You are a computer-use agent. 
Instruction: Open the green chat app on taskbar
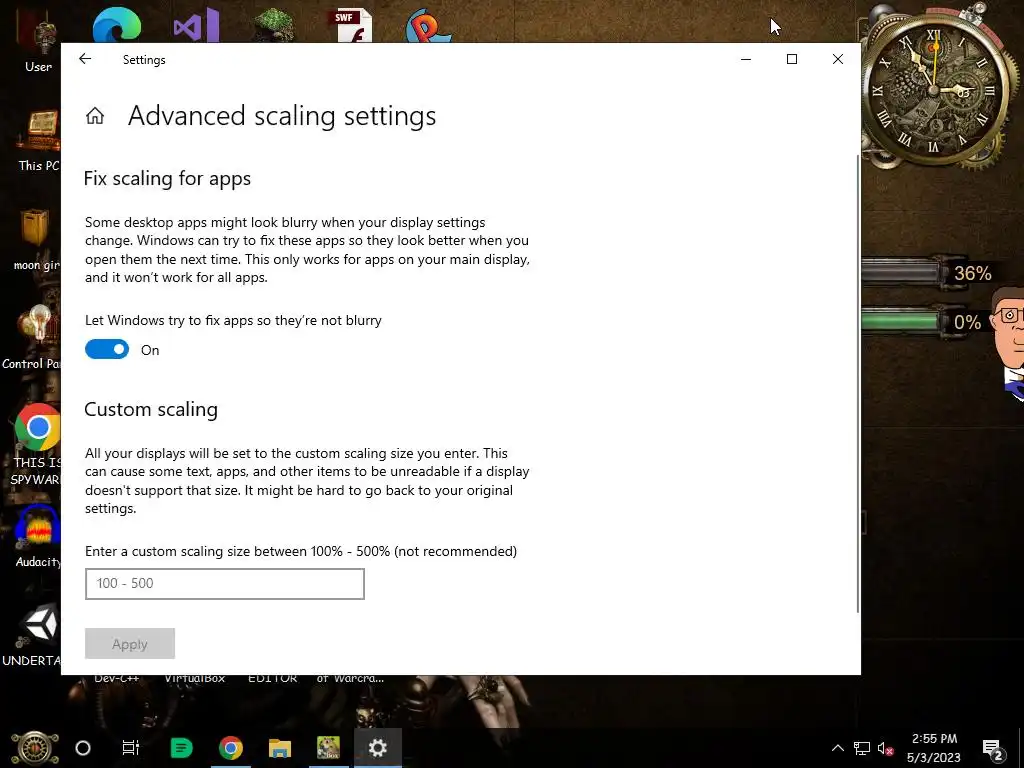(x=181, y=748)
